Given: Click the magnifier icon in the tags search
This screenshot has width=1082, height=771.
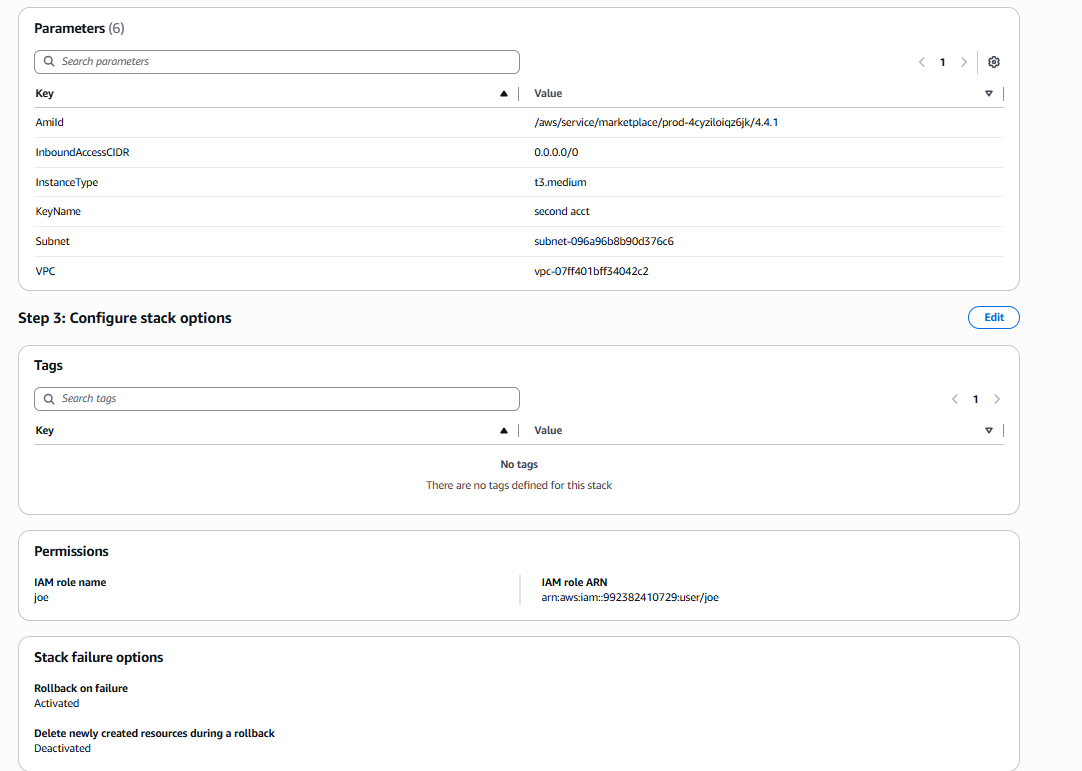Looking at the screenshot, I should [49, 399].
